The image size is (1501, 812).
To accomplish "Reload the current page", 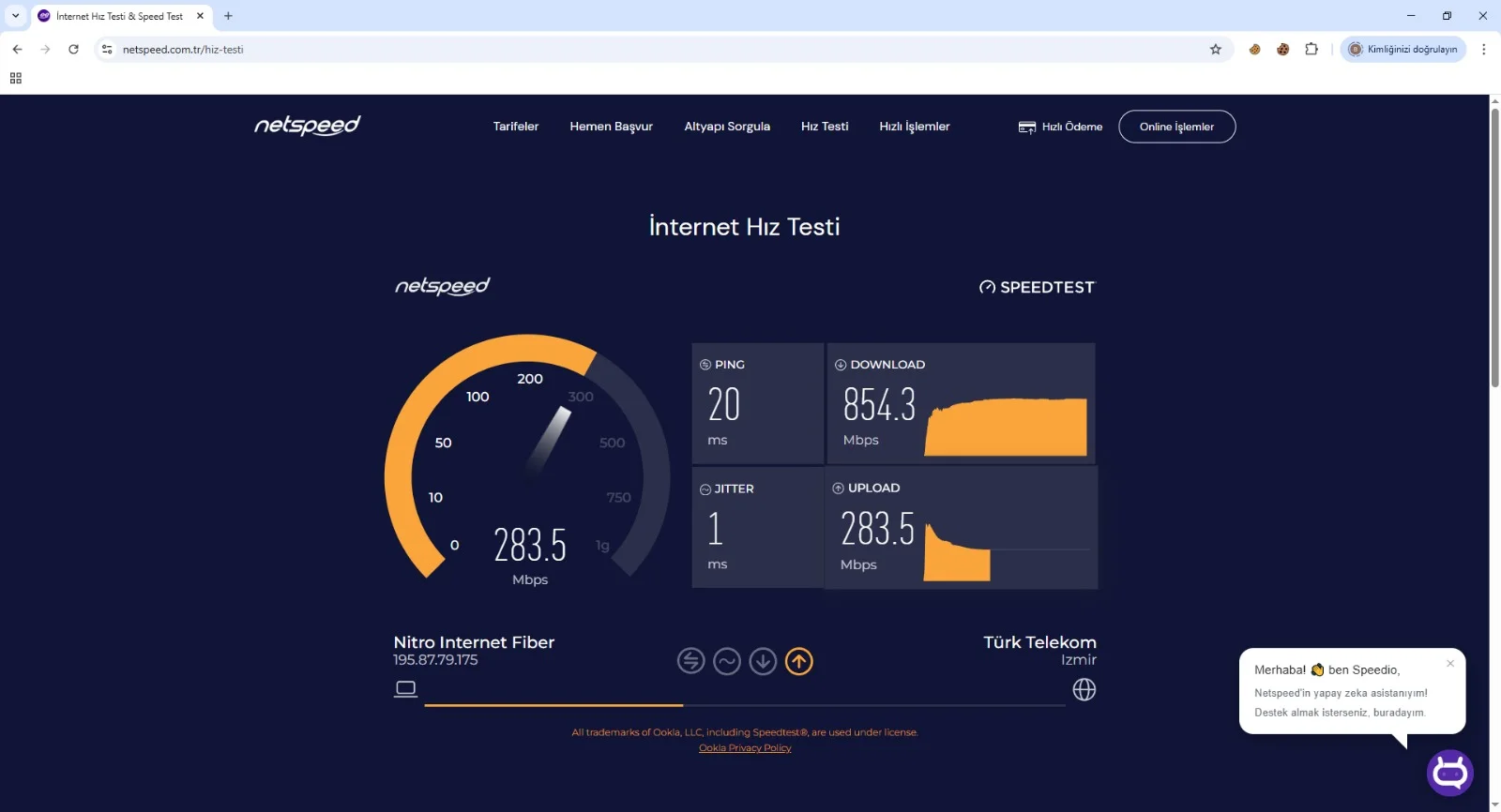I will pyautogui.click(x=73, y=50).
